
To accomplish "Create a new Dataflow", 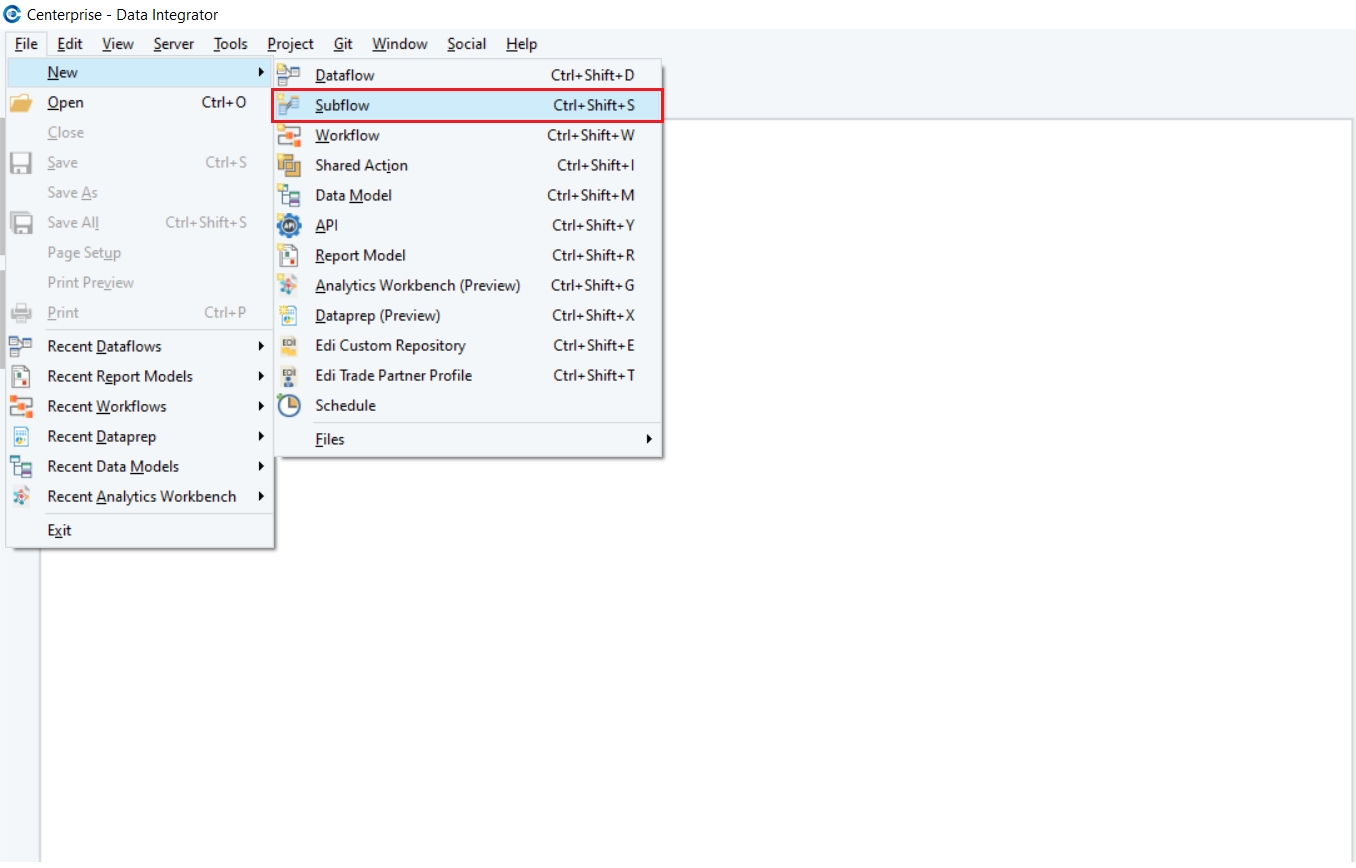I will pyautogui.click(x=467, y=75).
